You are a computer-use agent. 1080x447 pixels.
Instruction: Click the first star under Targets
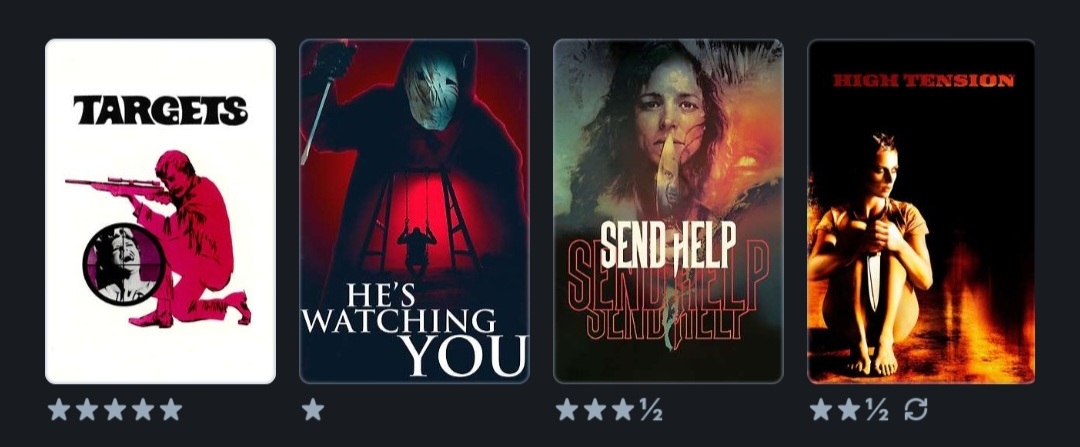tap(59, 409)
